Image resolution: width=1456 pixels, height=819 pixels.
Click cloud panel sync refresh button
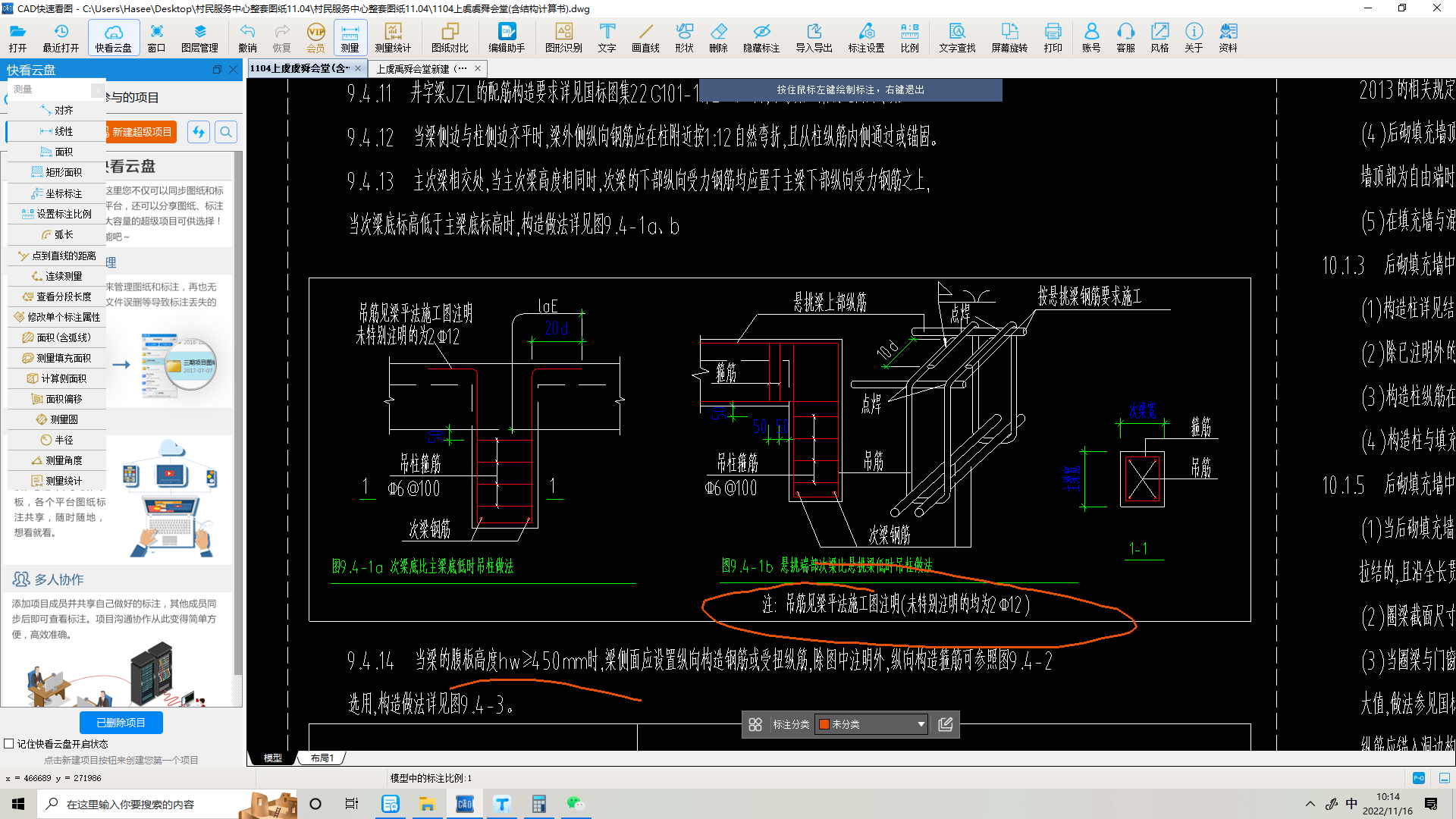click(x=199, y=132)
